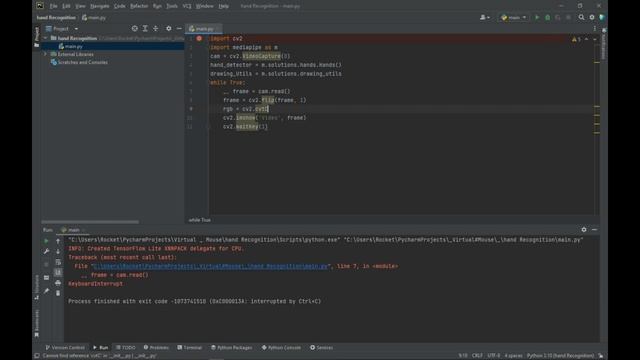Start debugging with the bug icon
The height and width of the screenshot is (360, 640).
[548, 18]
